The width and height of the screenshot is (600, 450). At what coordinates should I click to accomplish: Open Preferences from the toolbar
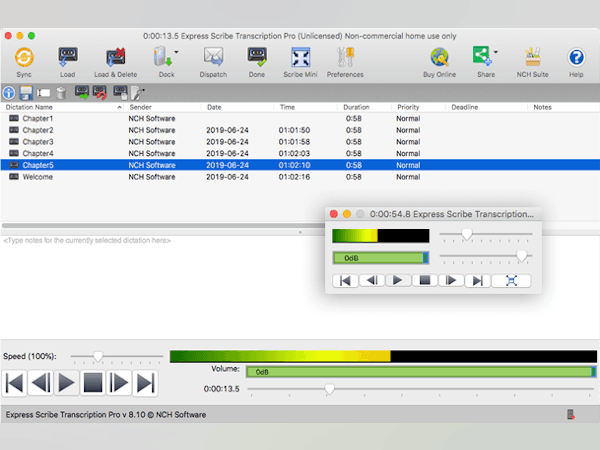pos(345,58)
